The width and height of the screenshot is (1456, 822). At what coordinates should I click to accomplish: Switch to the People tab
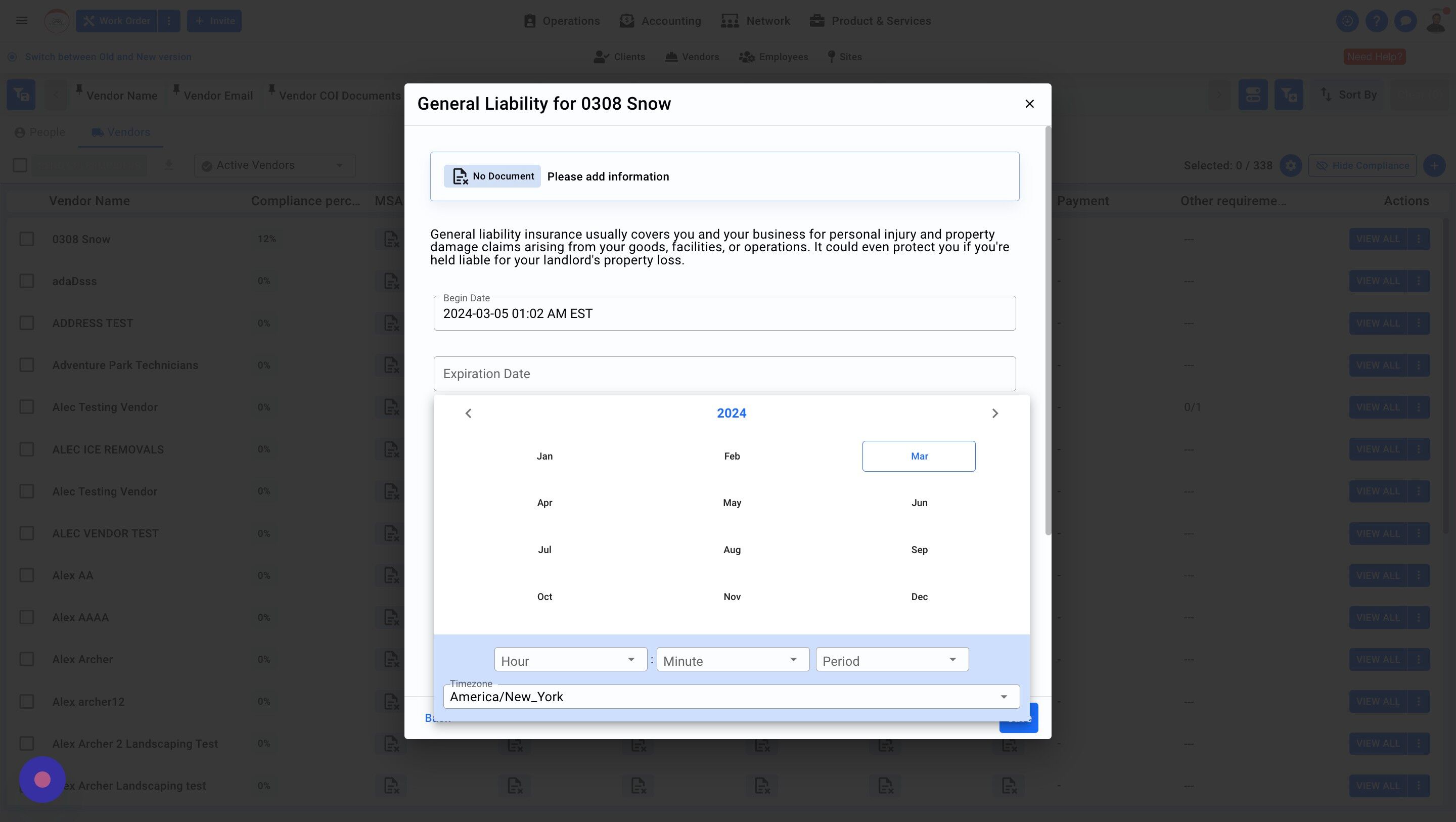(x=39, y=132)
